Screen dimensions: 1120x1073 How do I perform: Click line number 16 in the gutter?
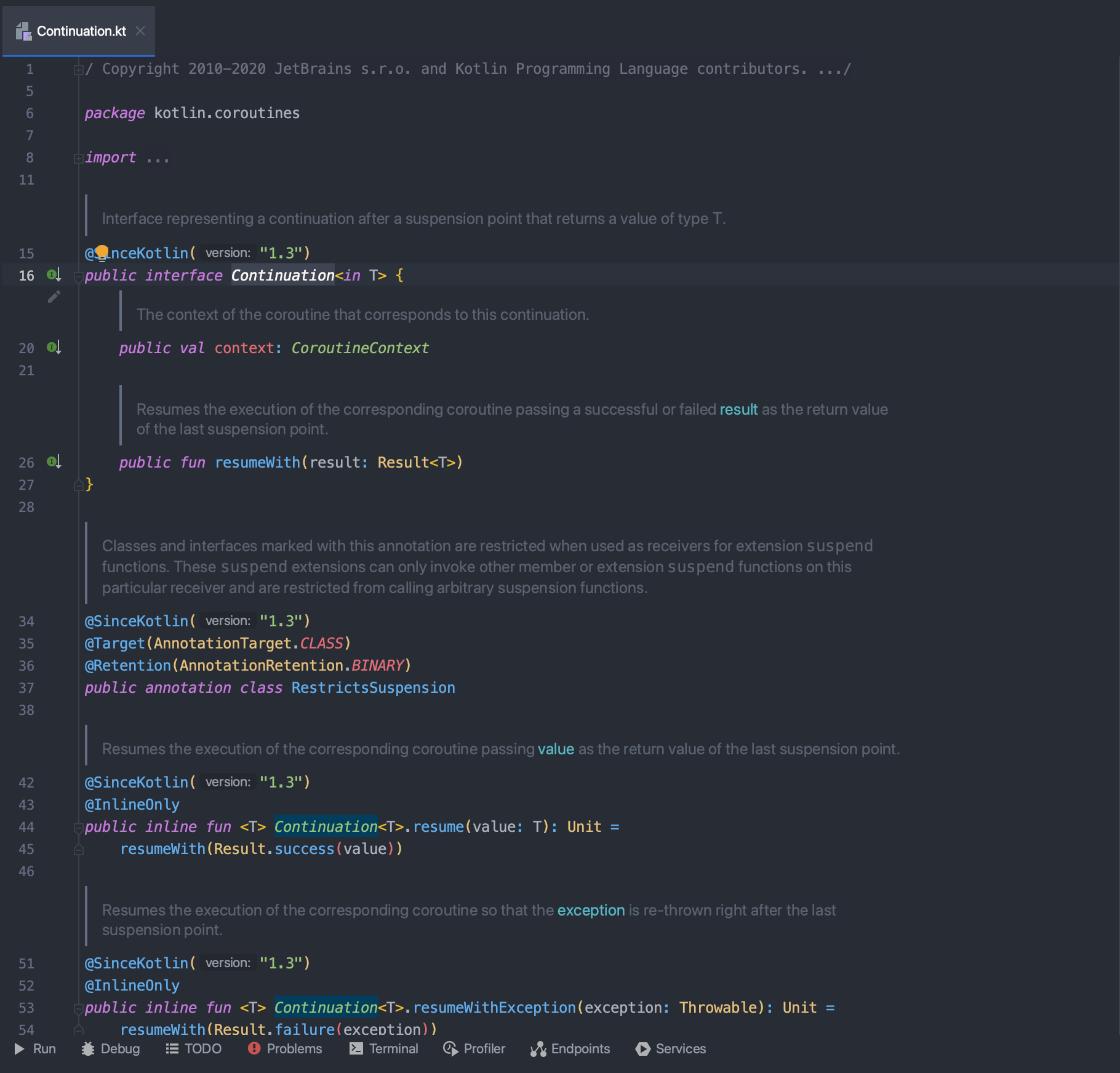(x=26, y=275)
